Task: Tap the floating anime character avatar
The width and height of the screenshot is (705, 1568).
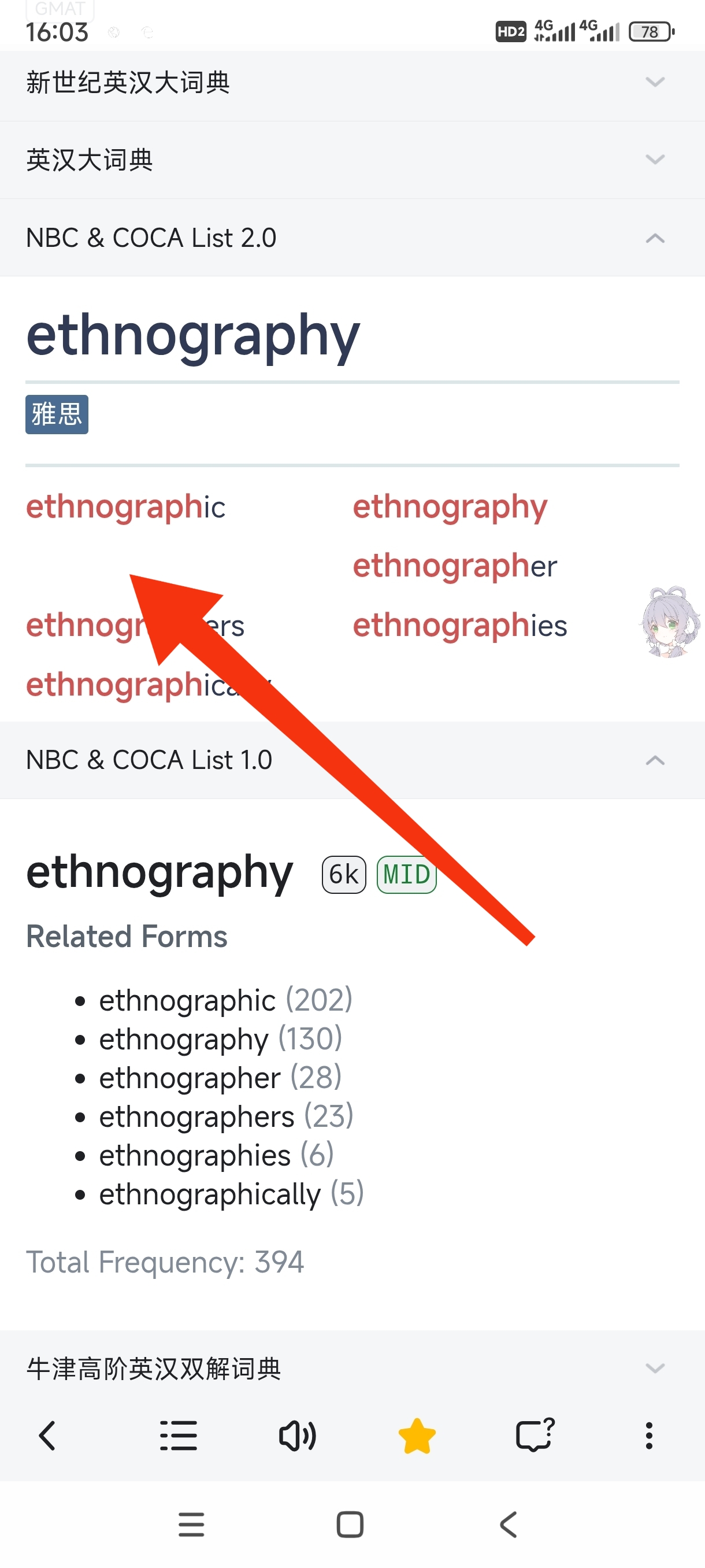Action: click(x=671, y=622)
